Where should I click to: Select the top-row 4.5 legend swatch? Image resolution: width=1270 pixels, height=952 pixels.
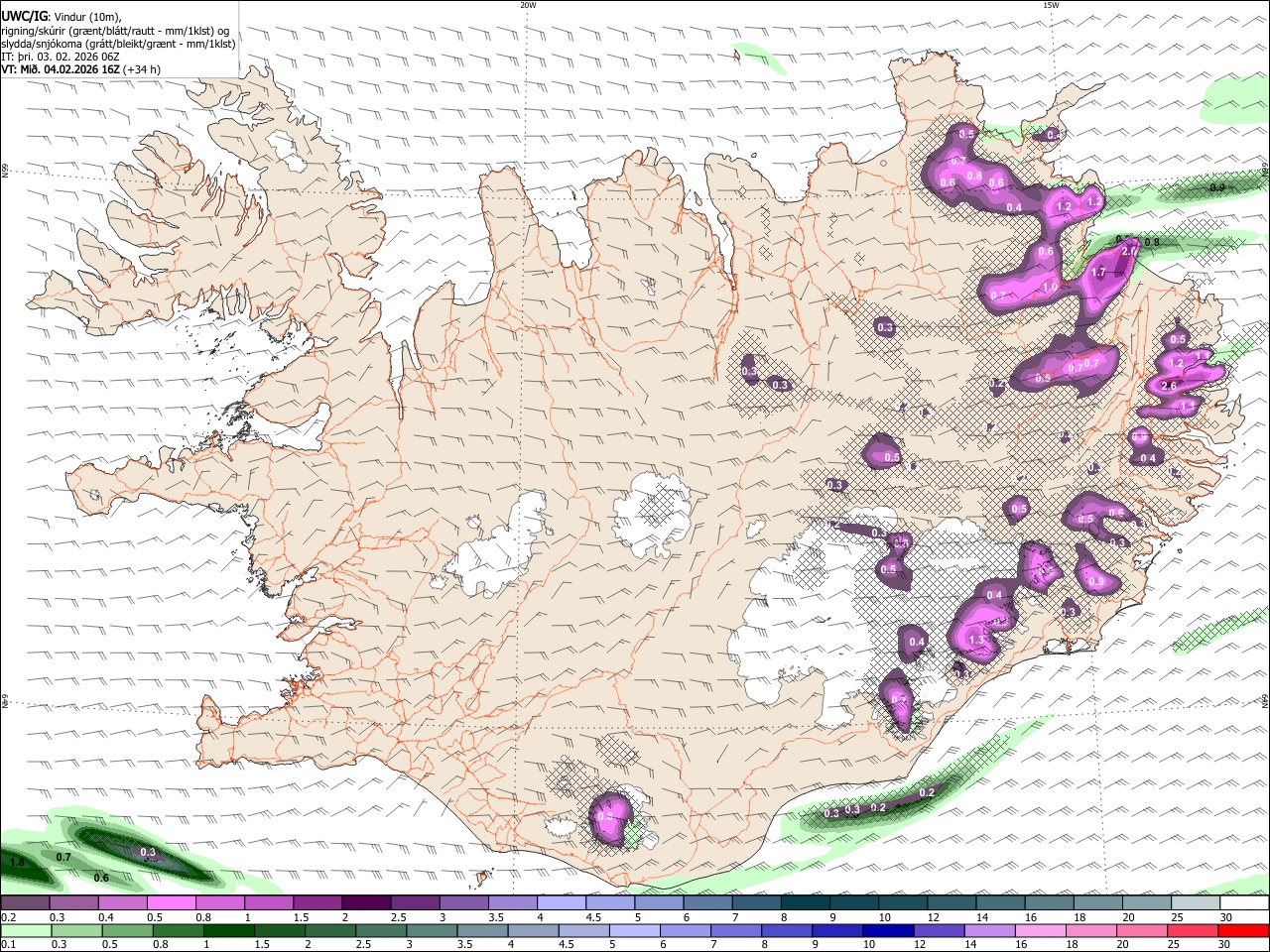click(x=610, y=902)
